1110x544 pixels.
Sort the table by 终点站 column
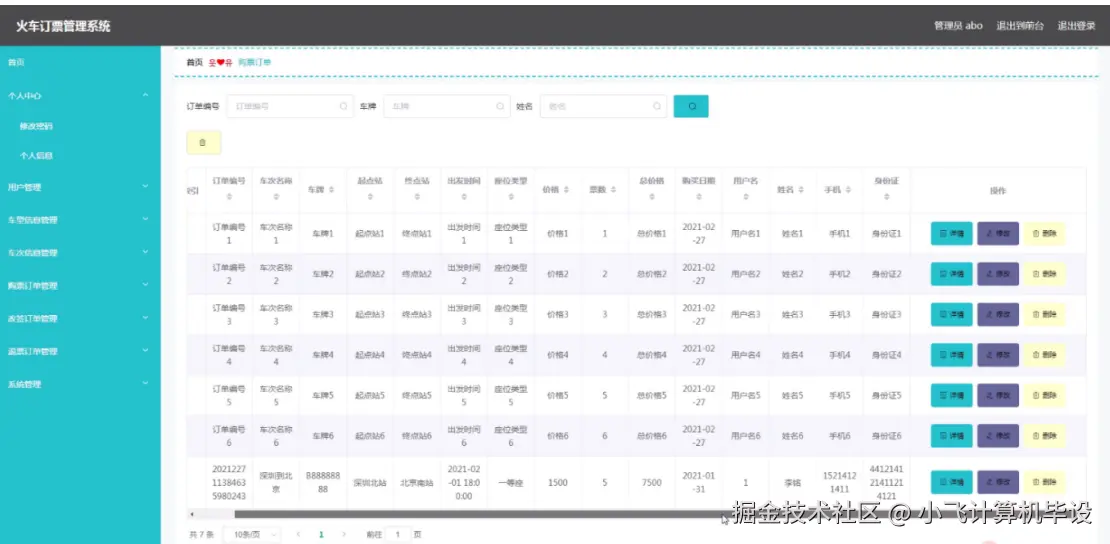pos(417,198)
